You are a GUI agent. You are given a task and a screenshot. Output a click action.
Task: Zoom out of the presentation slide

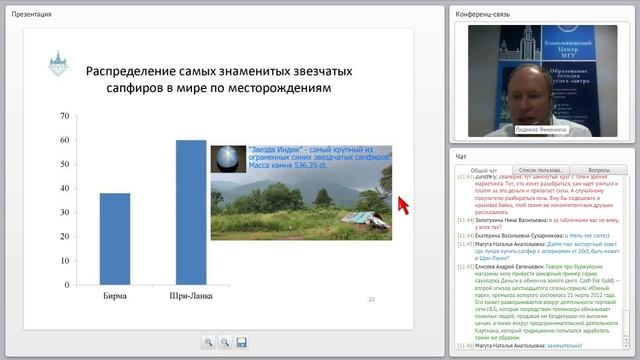[x=225, y=342]
